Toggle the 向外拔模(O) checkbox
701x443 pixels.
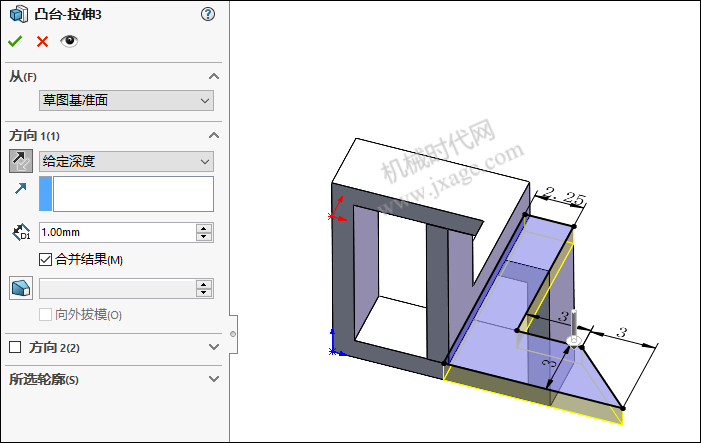tap(45, 315)
